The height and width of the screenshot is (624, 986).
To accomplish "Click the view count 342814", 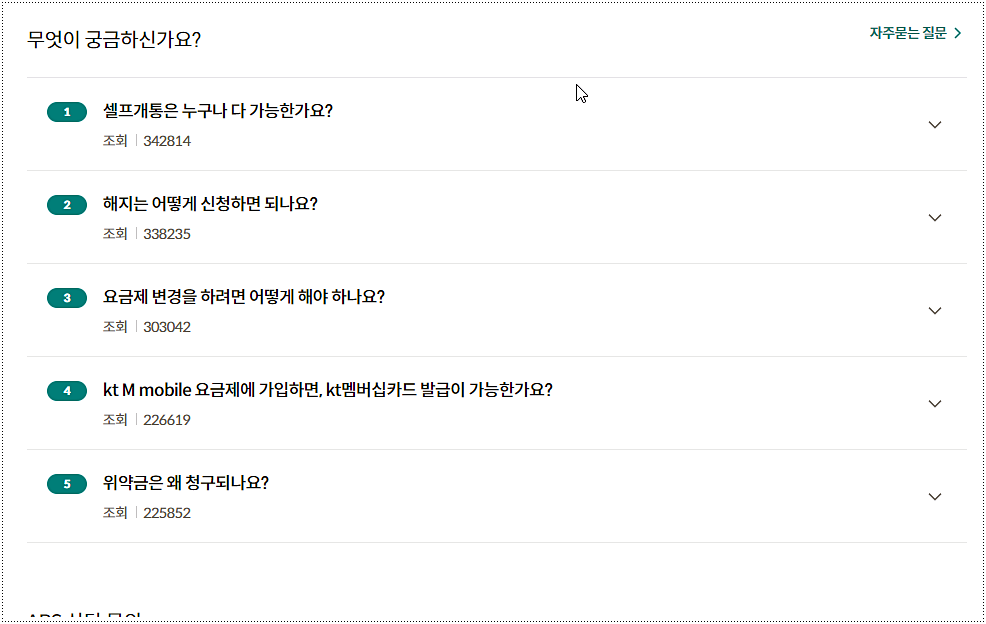I will click(167, 141).
